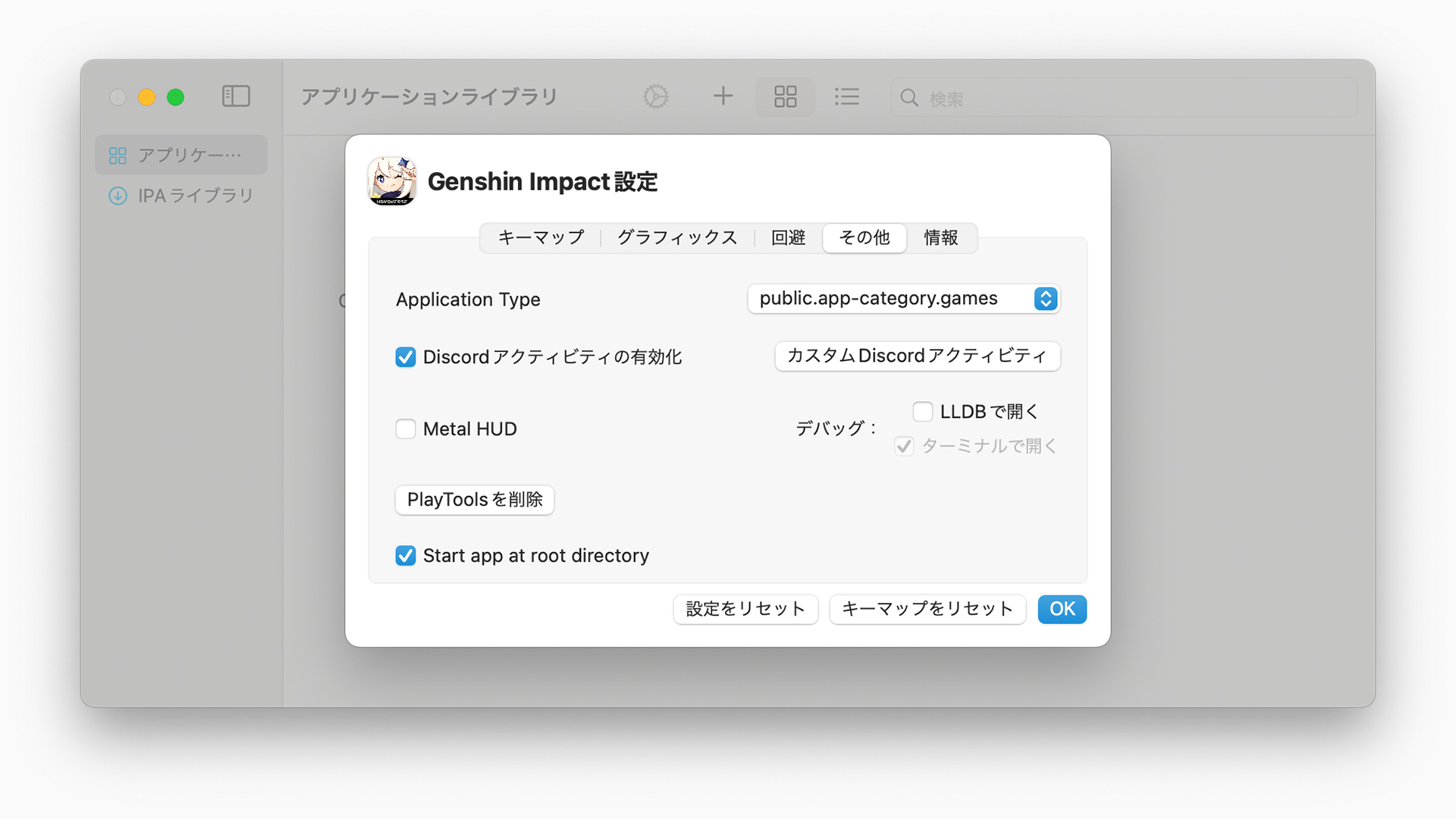Switch to the グラフィックス tab
The image size is (1456, 819).
click(x=676, y=237)
